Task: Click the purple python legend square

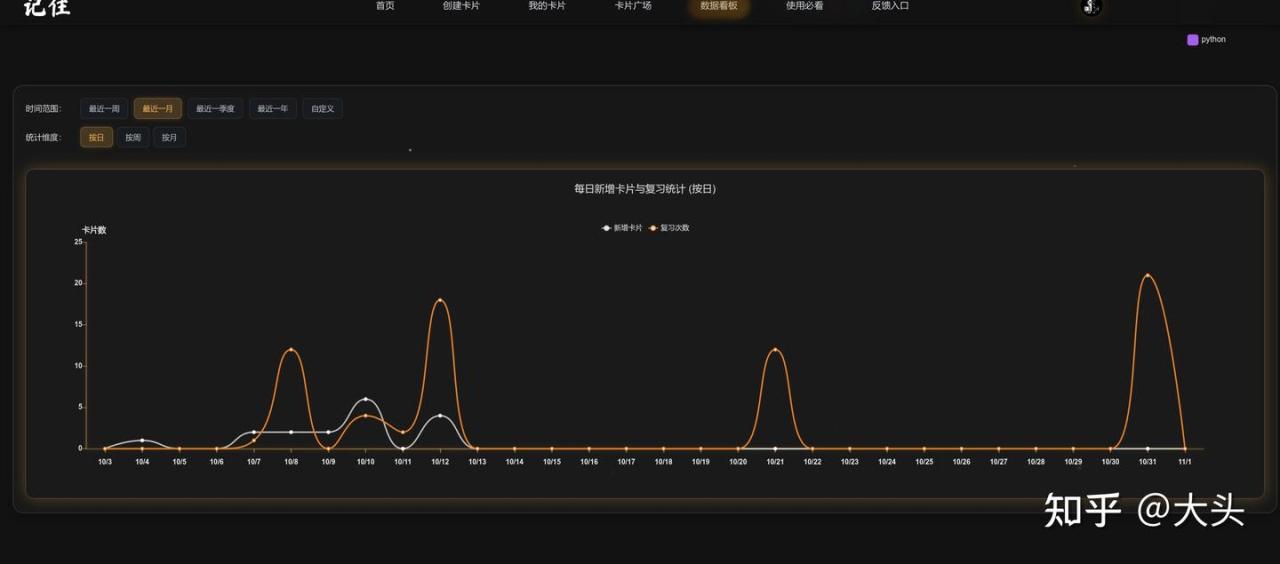Action: coord(1192,40)
